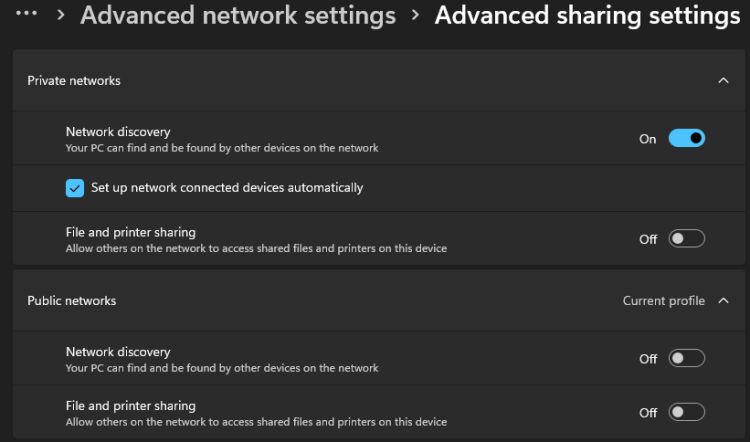This screenshot has height=442, width=750.
Task: Enable Network discovery for Public networks
Action: coord(687,359)
